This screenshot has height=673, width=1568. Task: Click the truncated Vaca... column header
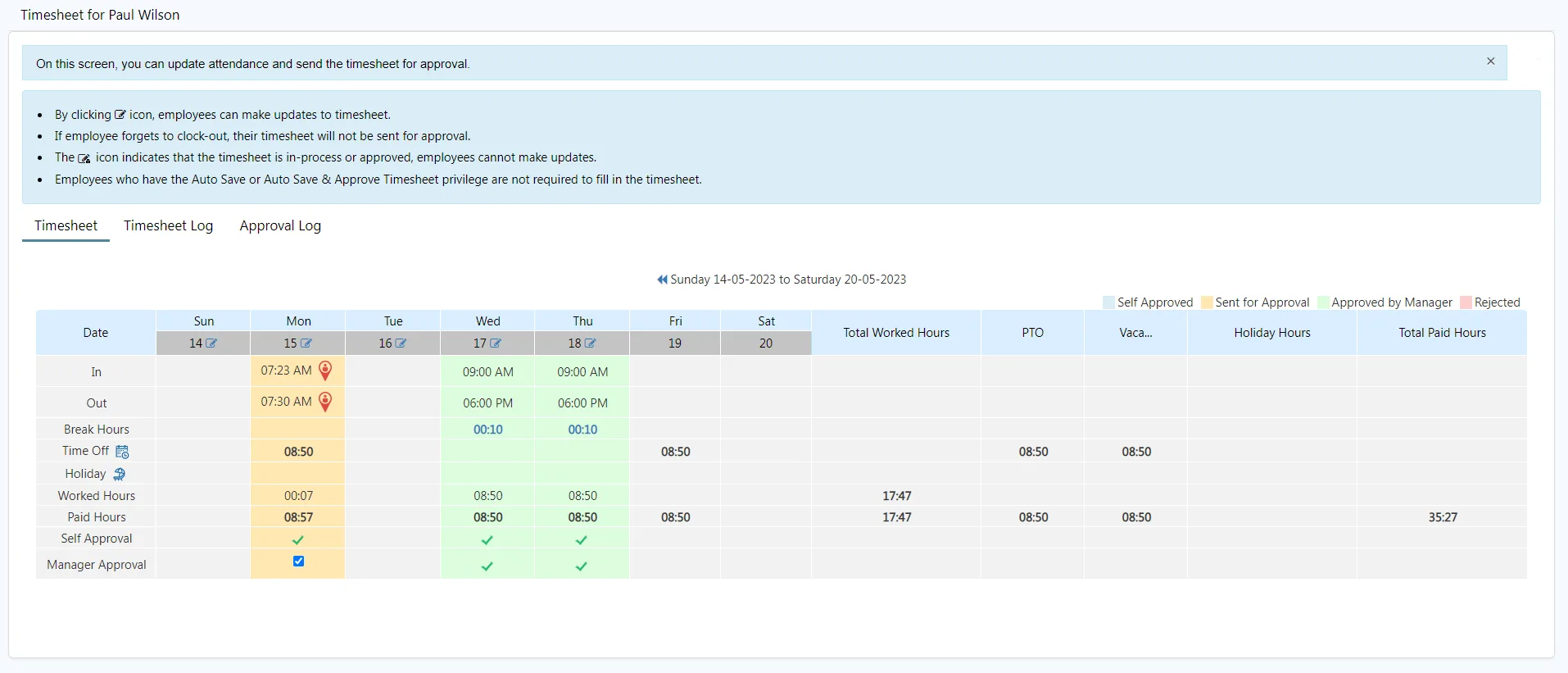coord(1135,333)
